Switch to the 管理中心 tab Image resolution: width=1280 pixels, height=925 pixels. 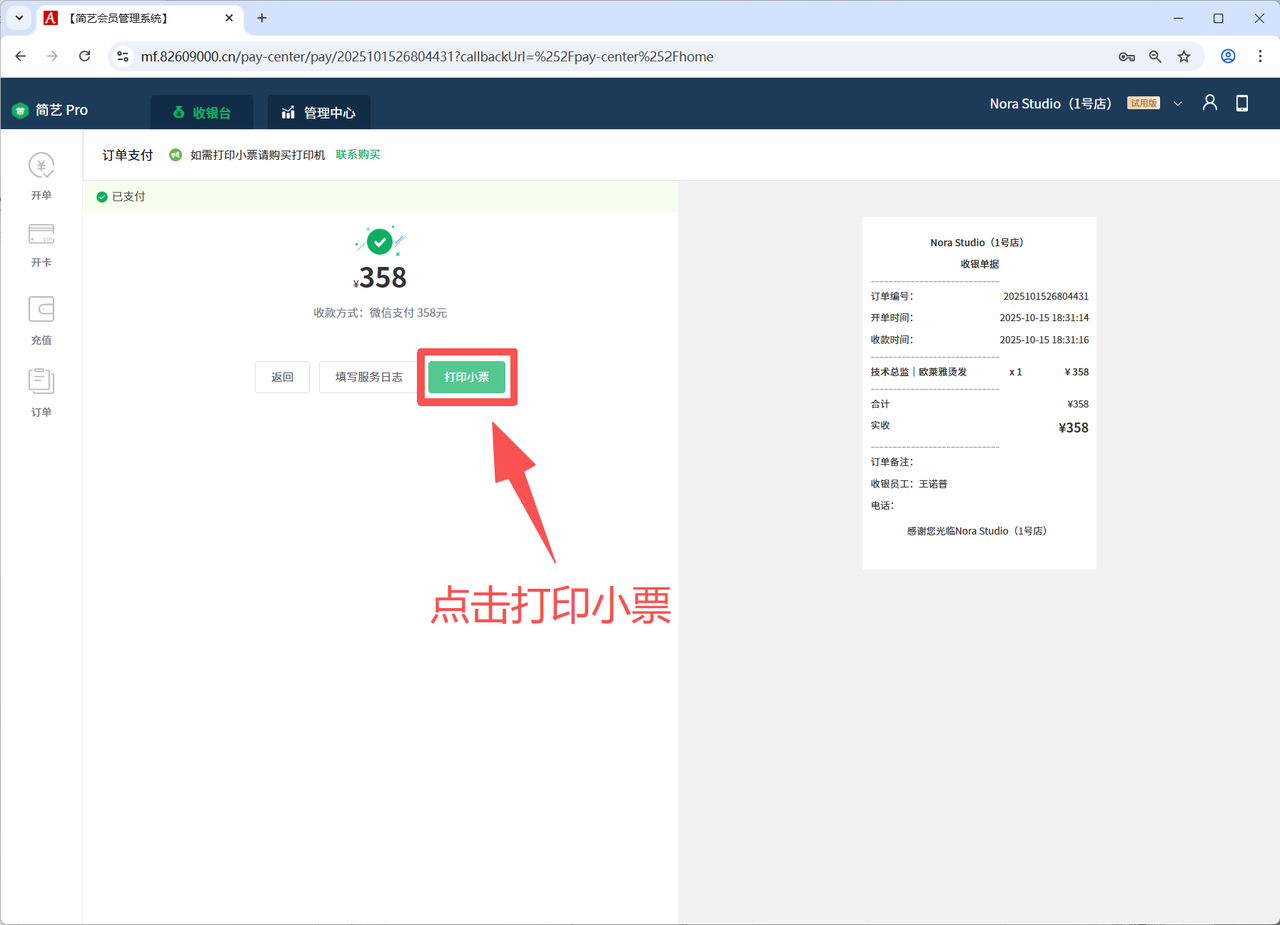319,113
